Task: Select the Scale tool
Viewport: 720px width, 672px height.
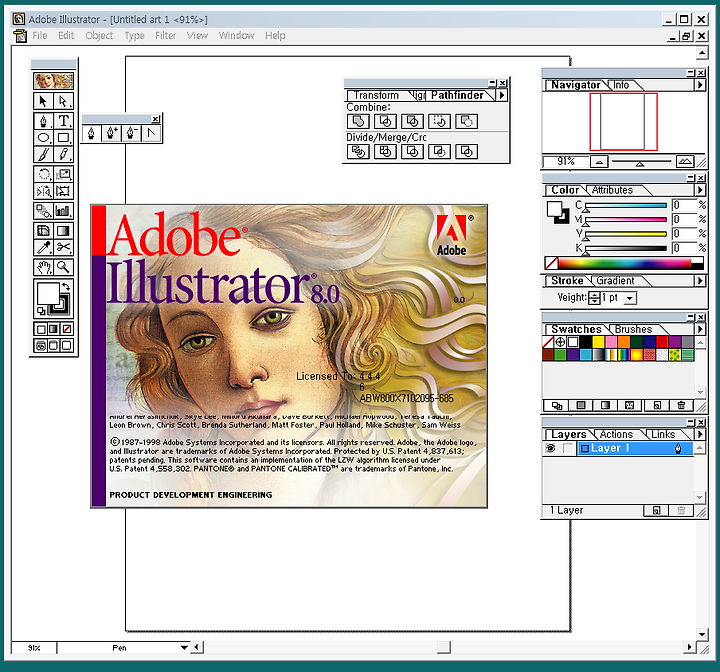Action: tap(63, 174)
